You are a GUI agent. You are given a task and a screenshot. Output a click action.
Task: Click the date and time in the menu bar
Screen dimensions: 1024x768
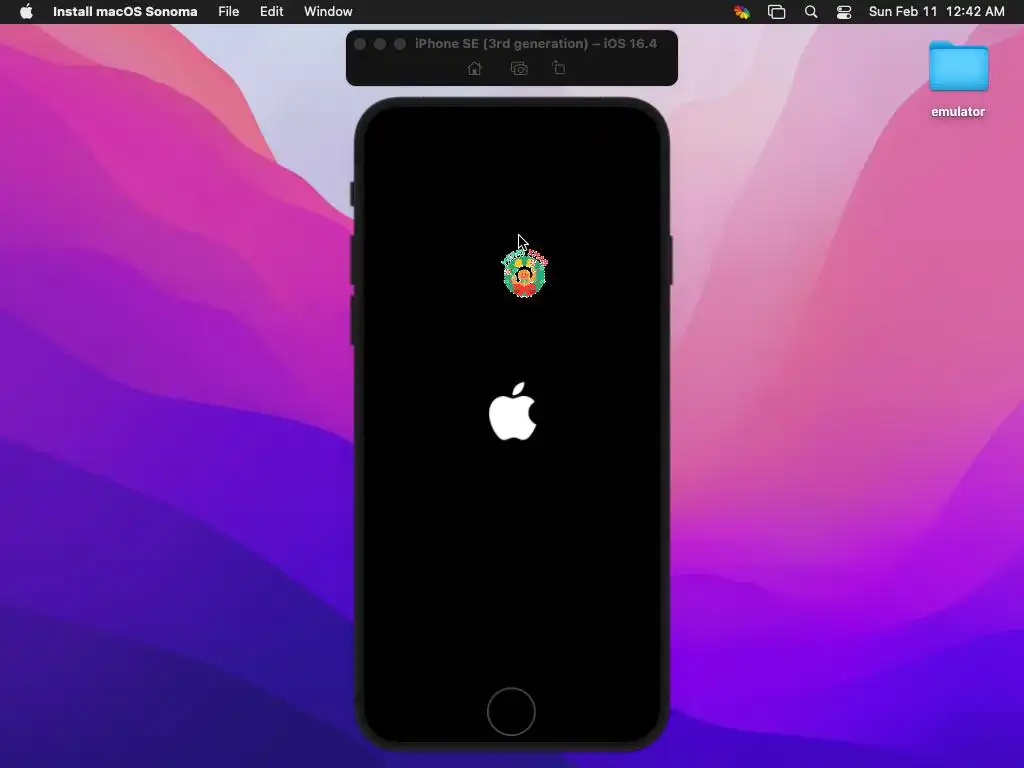[x=936, y=11]
